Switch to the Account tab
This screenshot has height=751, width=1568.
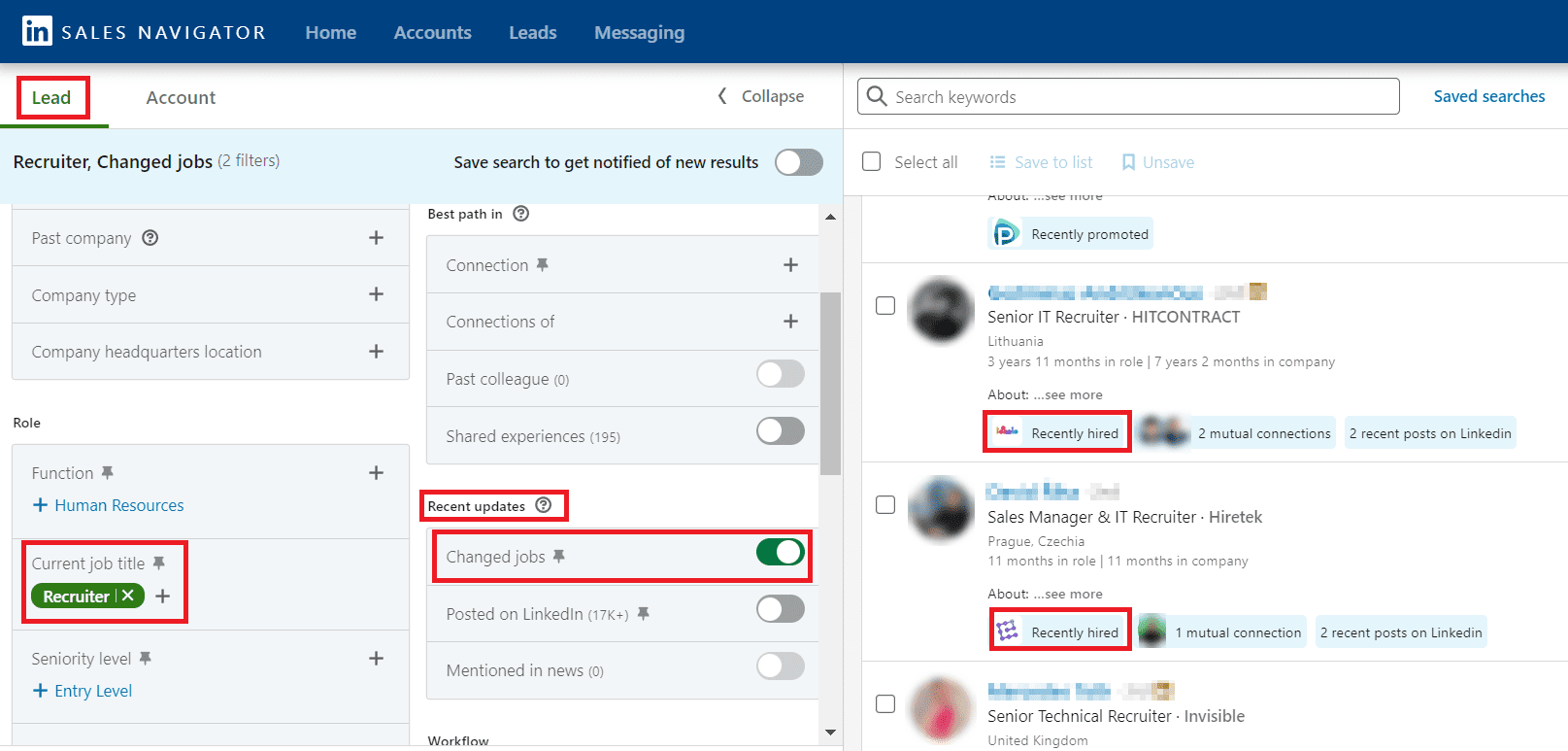point(181,97)
